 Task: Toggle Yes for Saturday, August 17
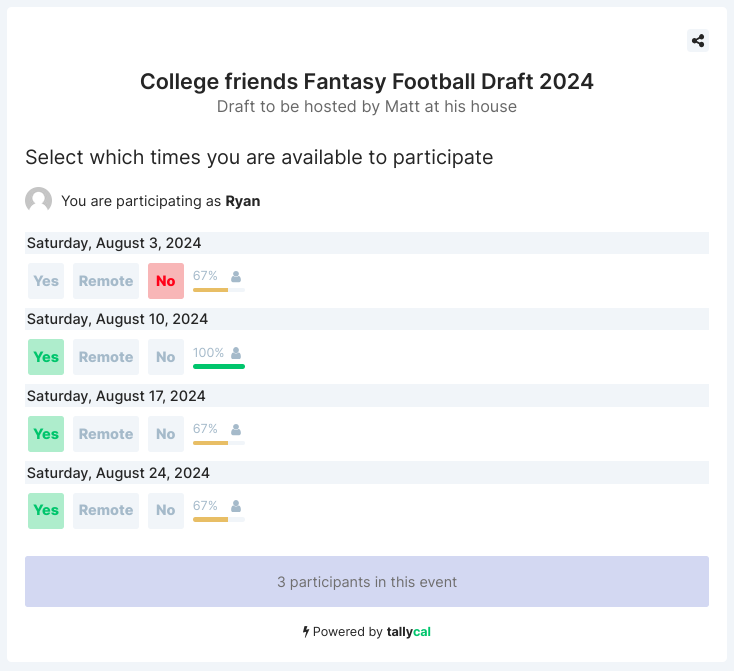[x=46, y=434]
